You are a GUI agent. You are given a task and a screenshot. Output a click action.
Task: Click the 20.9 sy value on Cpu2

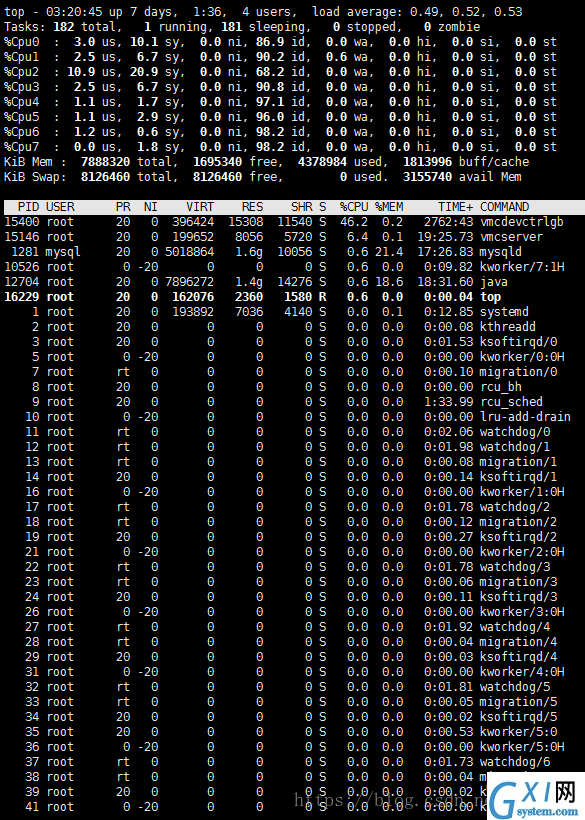pyautogui.click(x=144, y=72)
